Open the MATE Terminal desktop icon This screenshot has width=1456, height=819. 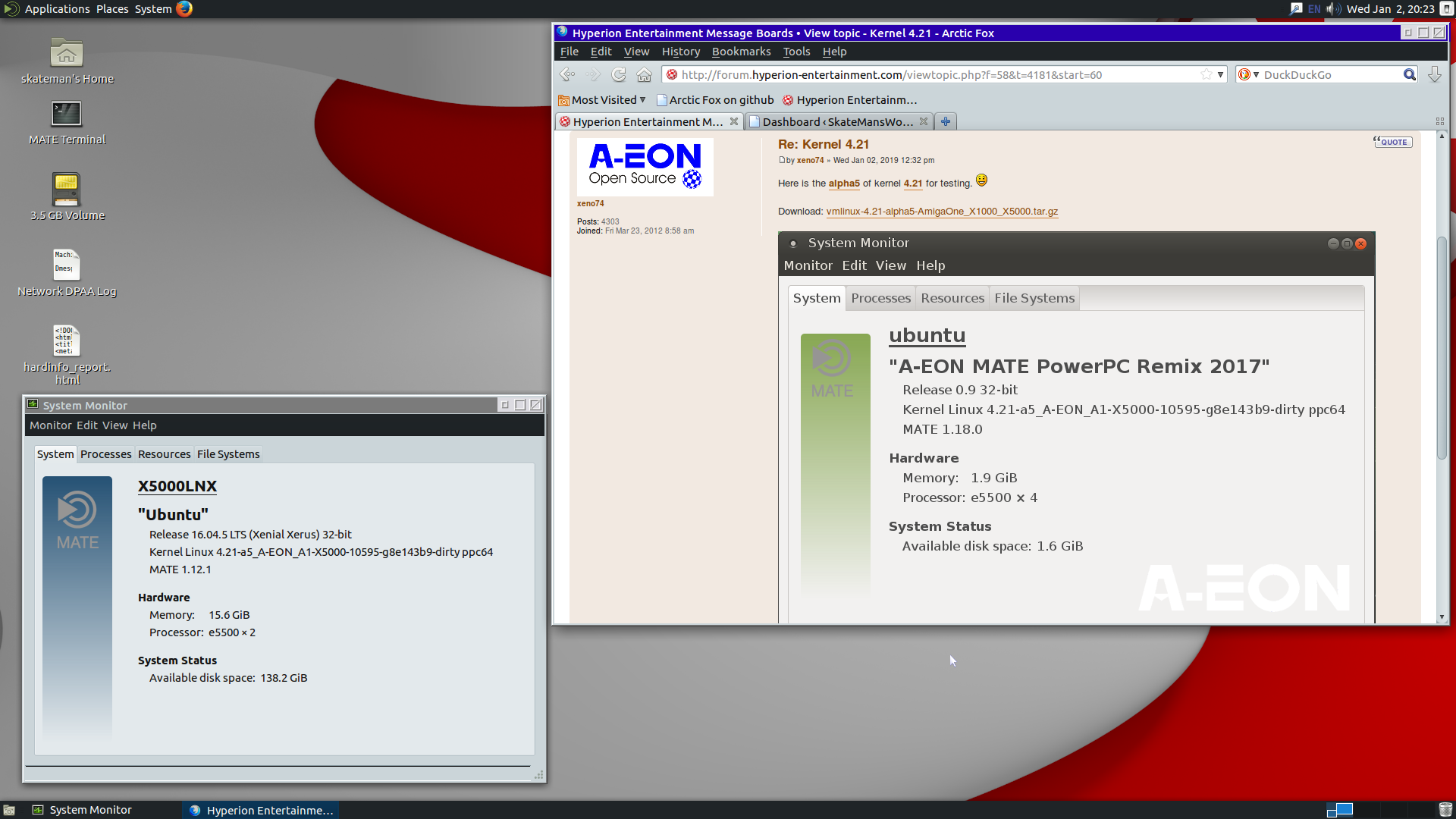click(67, 123)
